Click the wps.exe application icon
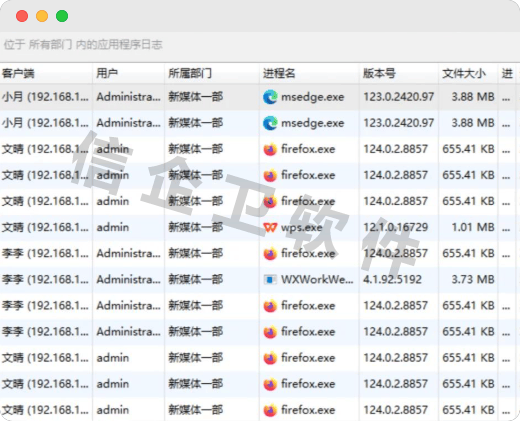Screen dimensions: 520x421 click(270, 228)
